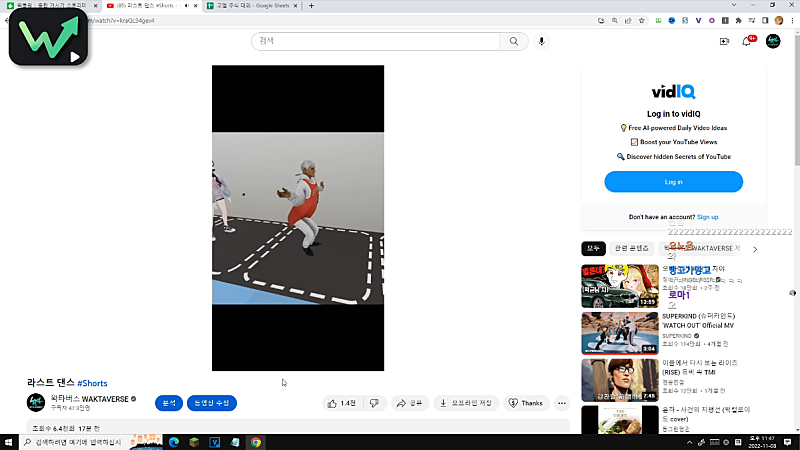Open the WAKTAVERSE channel name link

coord(89,399)
